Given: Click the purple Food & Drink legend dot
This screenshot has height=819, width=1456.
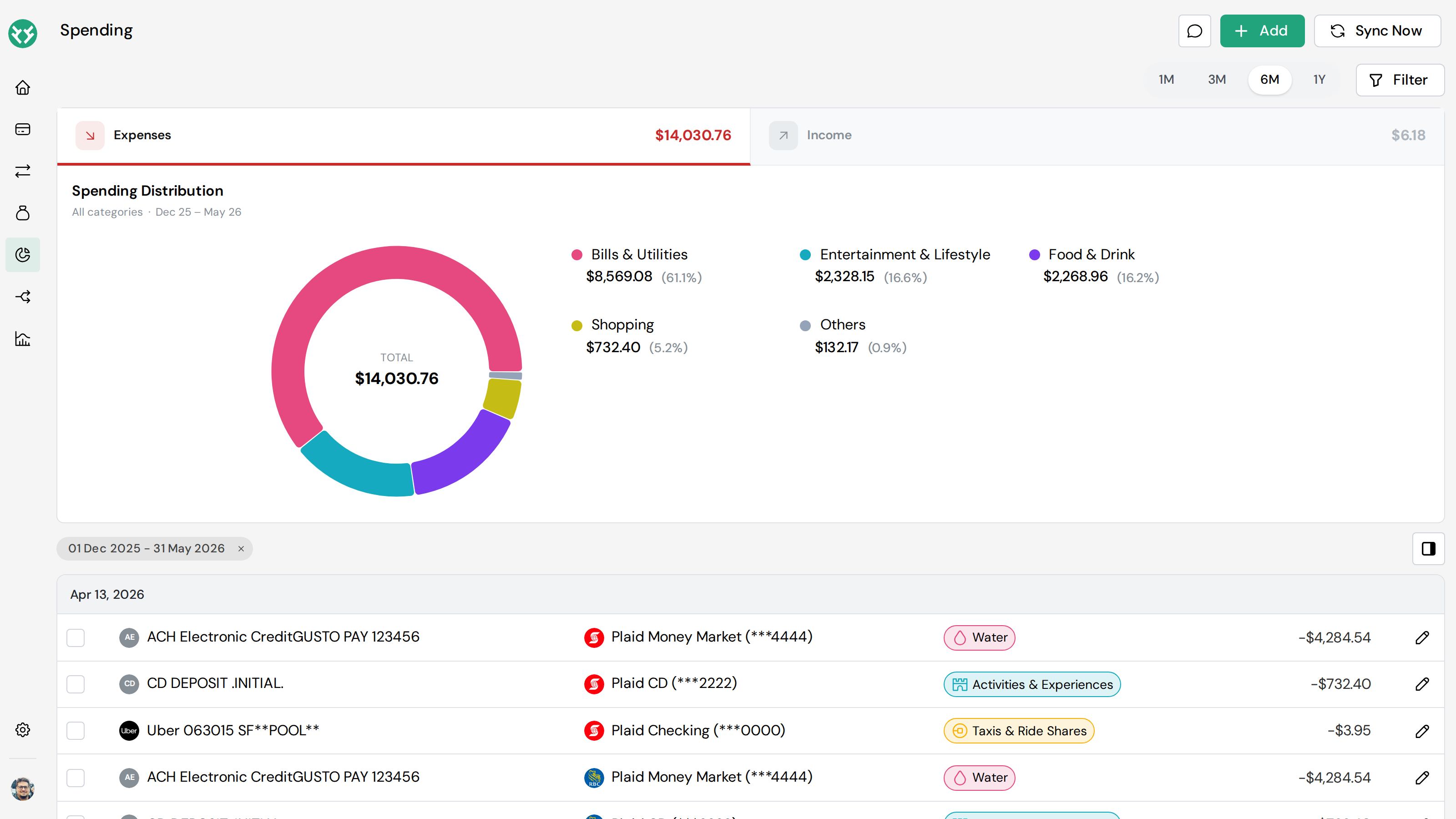Looking at the screenshot, I should (1034, 255).
